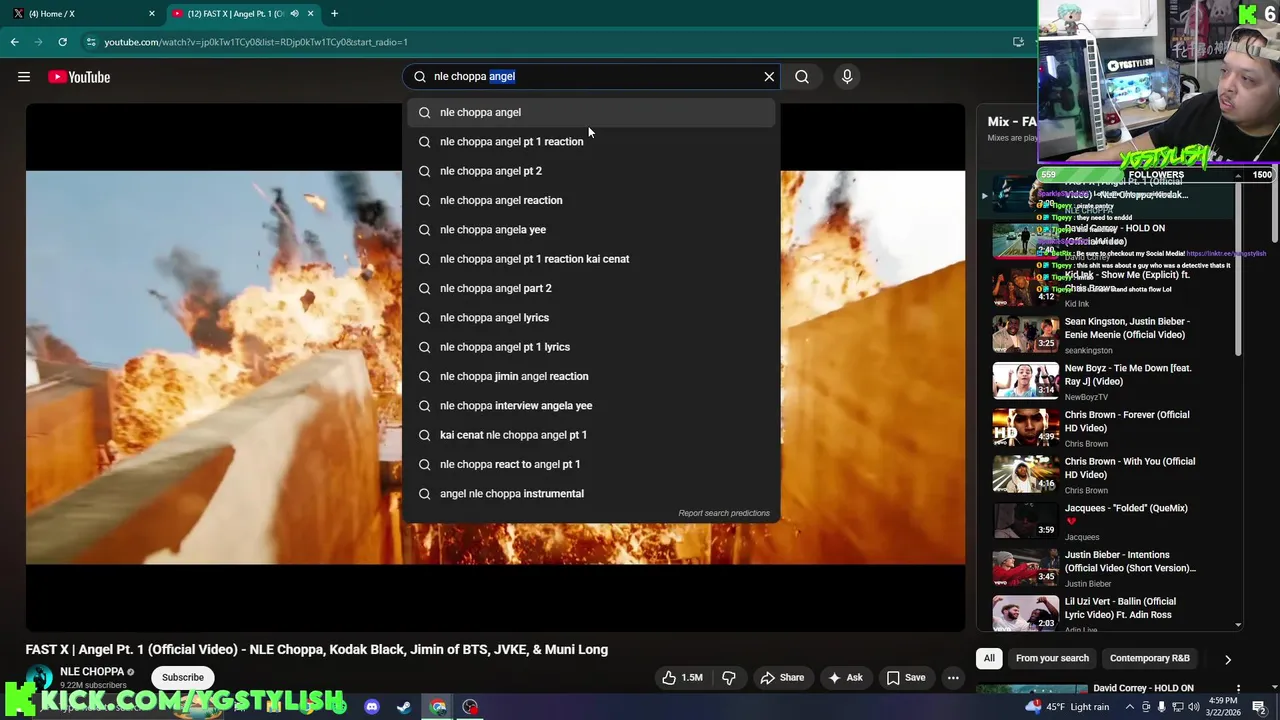Close the Home / X tab
This screenshot has width=1280, height=720.
tap(152, 13)
